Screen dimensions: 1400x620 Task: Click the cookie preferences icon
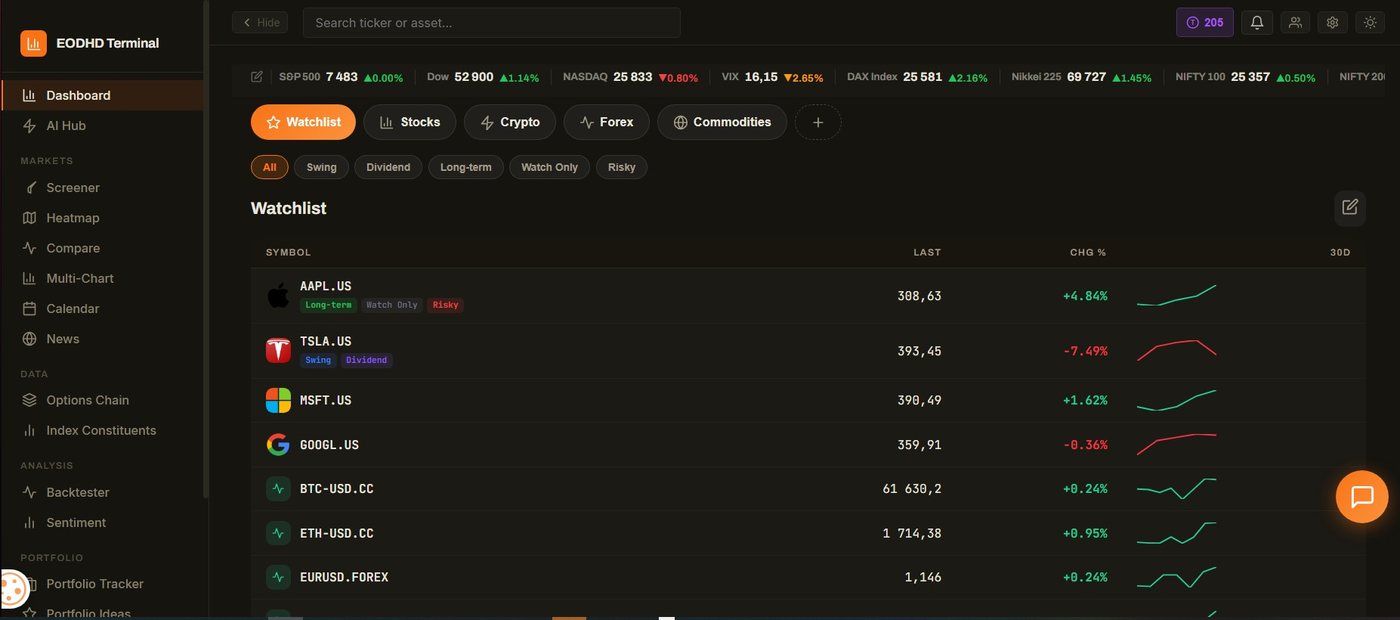point(13,588)
